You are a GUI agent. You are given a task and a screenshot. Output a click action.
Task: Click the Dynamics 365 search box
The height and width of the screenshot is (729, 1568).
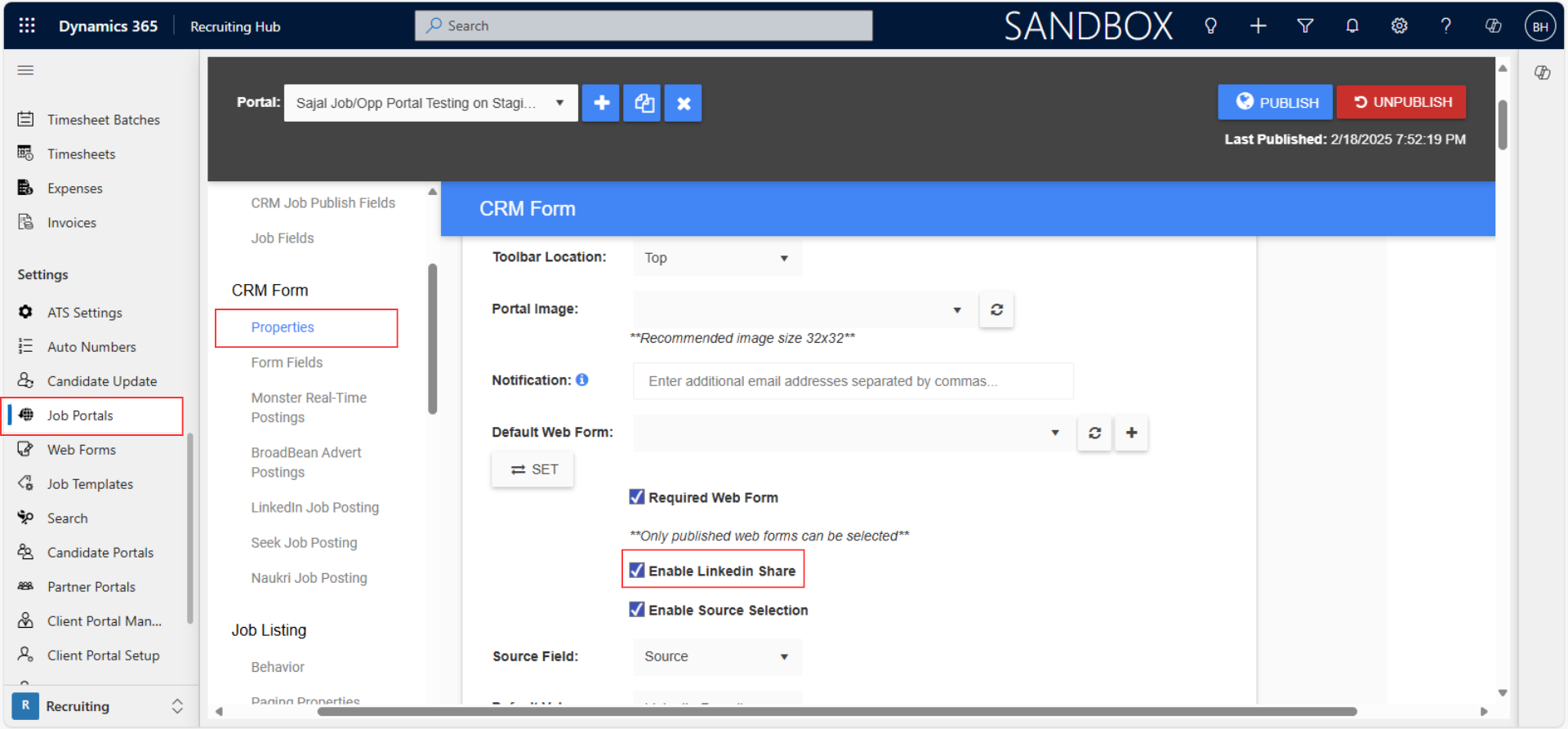644,25
